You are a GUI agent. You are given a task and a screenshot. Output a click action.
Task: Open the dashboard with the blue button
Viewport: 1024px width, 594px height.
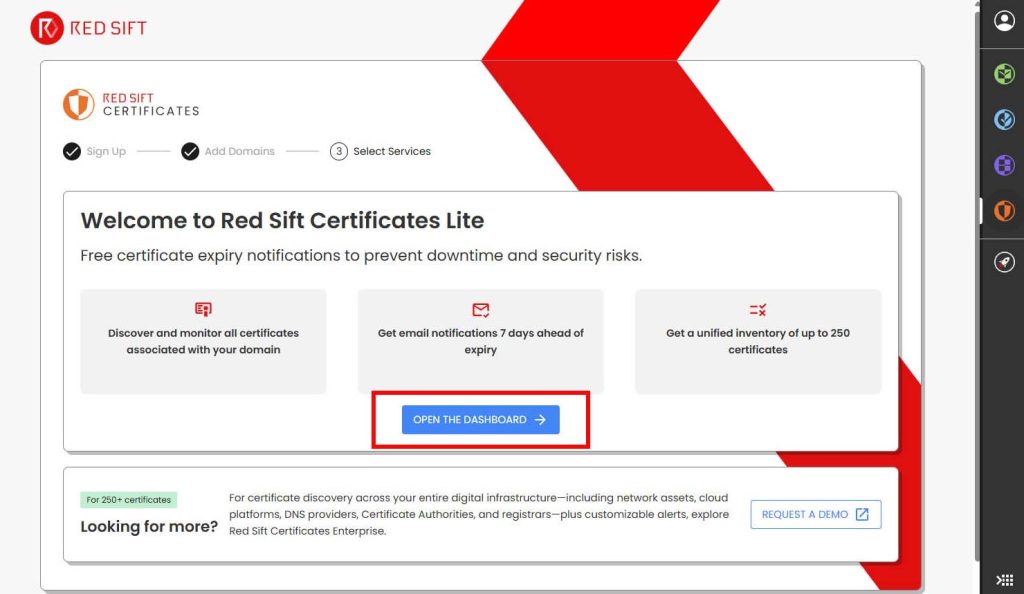(481, 420)
